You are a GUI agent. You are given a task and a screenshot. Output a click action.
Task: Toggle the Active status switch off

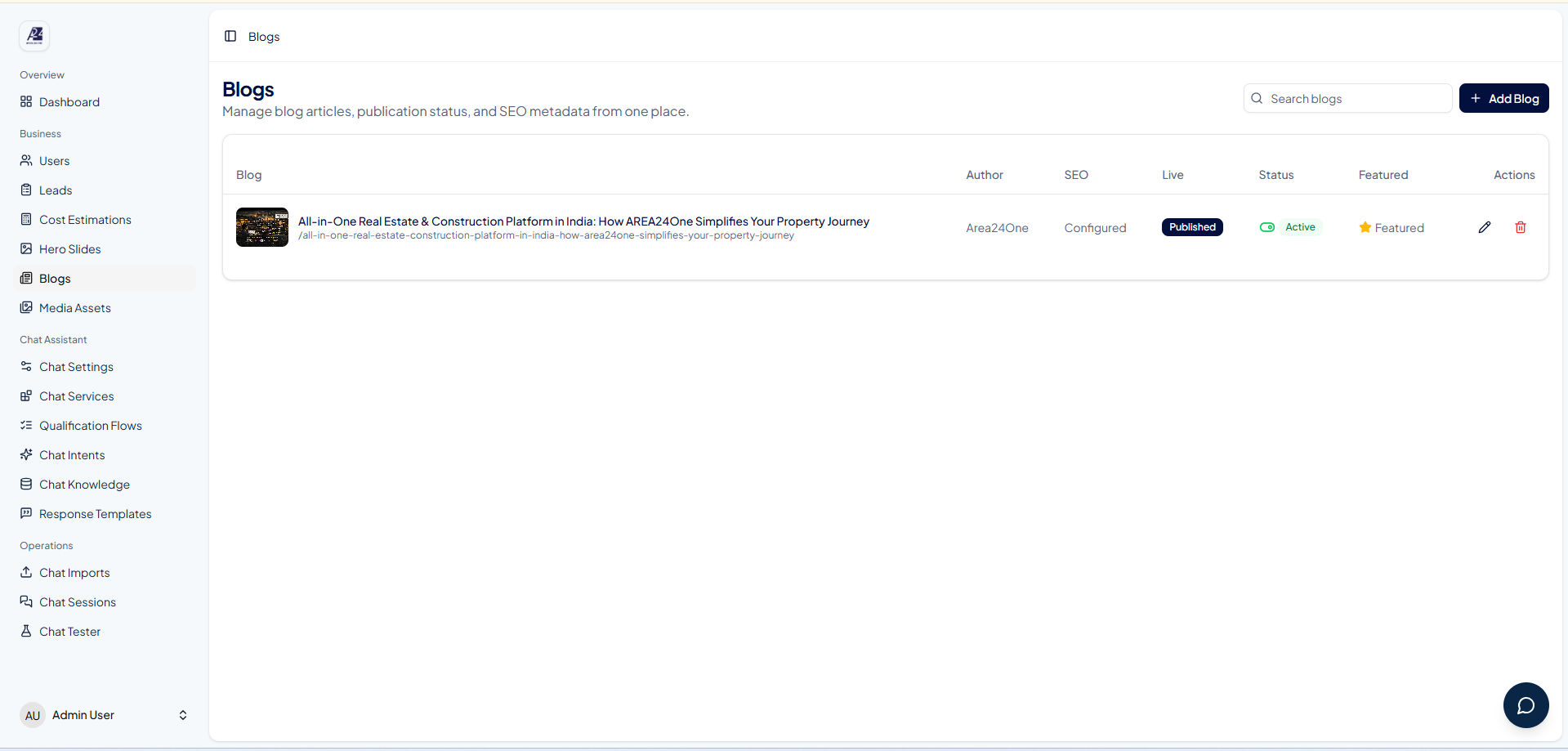pos(1267,227)
